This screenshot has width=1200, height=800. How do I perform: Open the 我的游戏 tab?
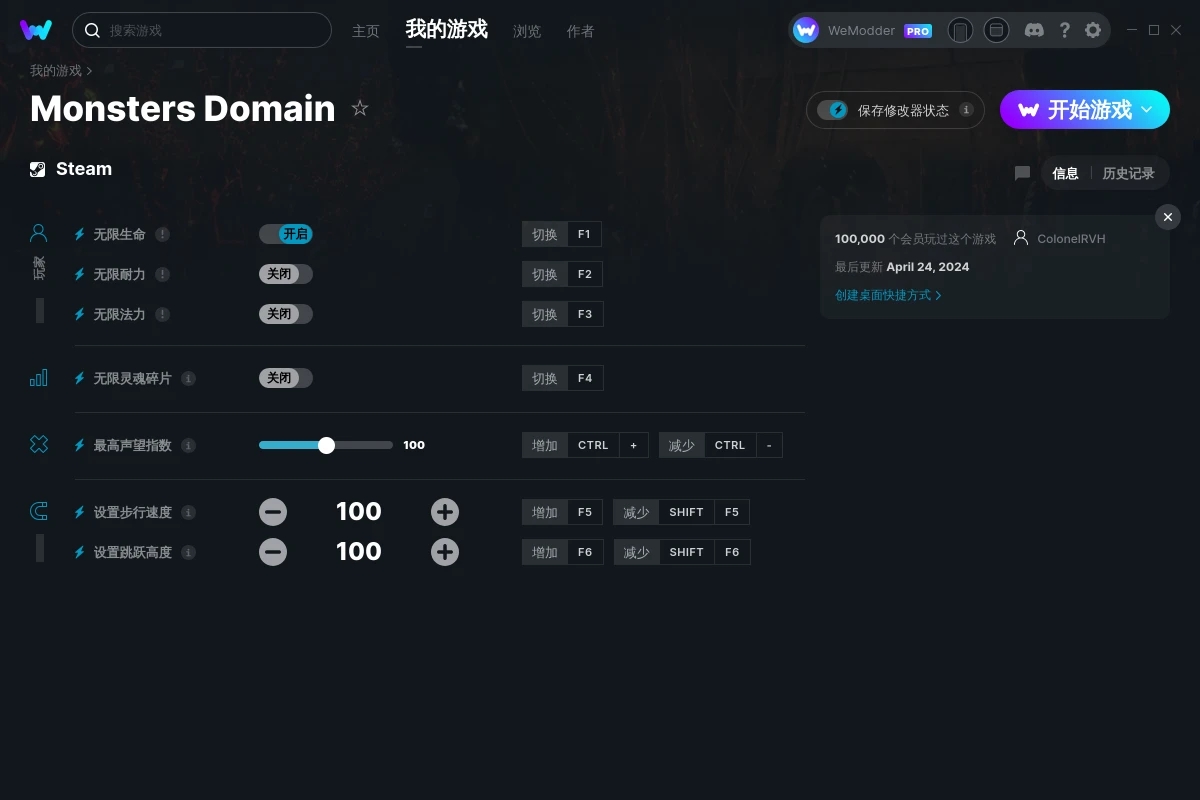click(x=447, y=29)
